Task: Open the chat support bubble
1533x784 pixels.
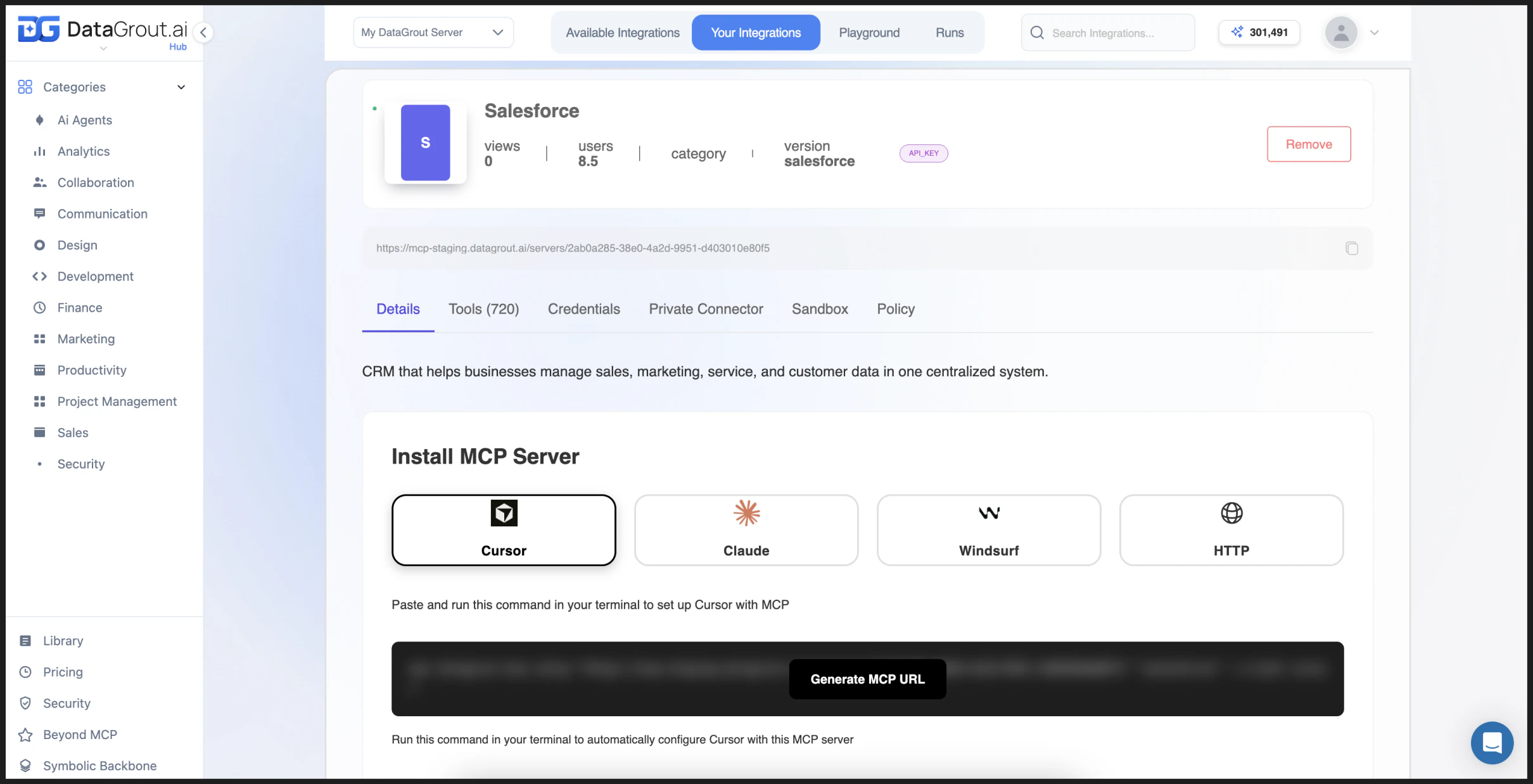Action: click(1492, 742)
